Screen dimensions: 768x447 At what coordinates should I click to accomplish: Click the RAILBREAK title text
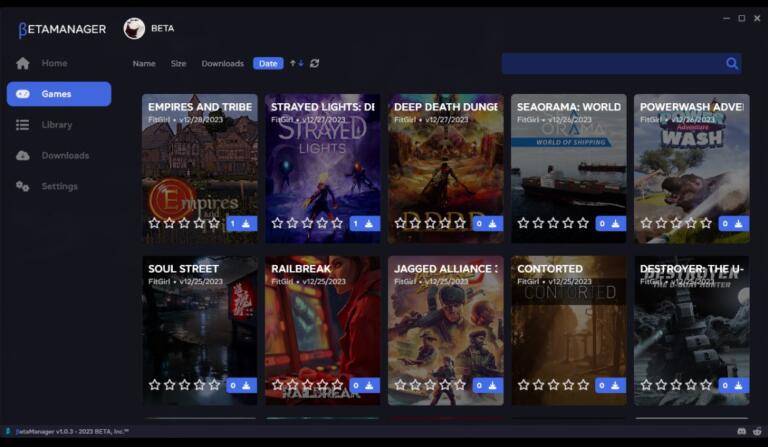(x=301, y=269)
